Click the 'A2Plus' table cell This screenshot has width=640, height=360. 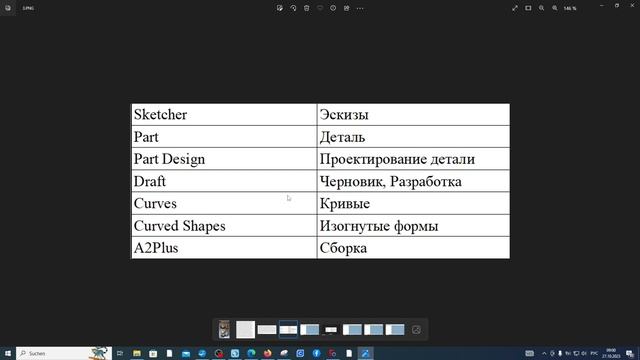click(224, 248)
